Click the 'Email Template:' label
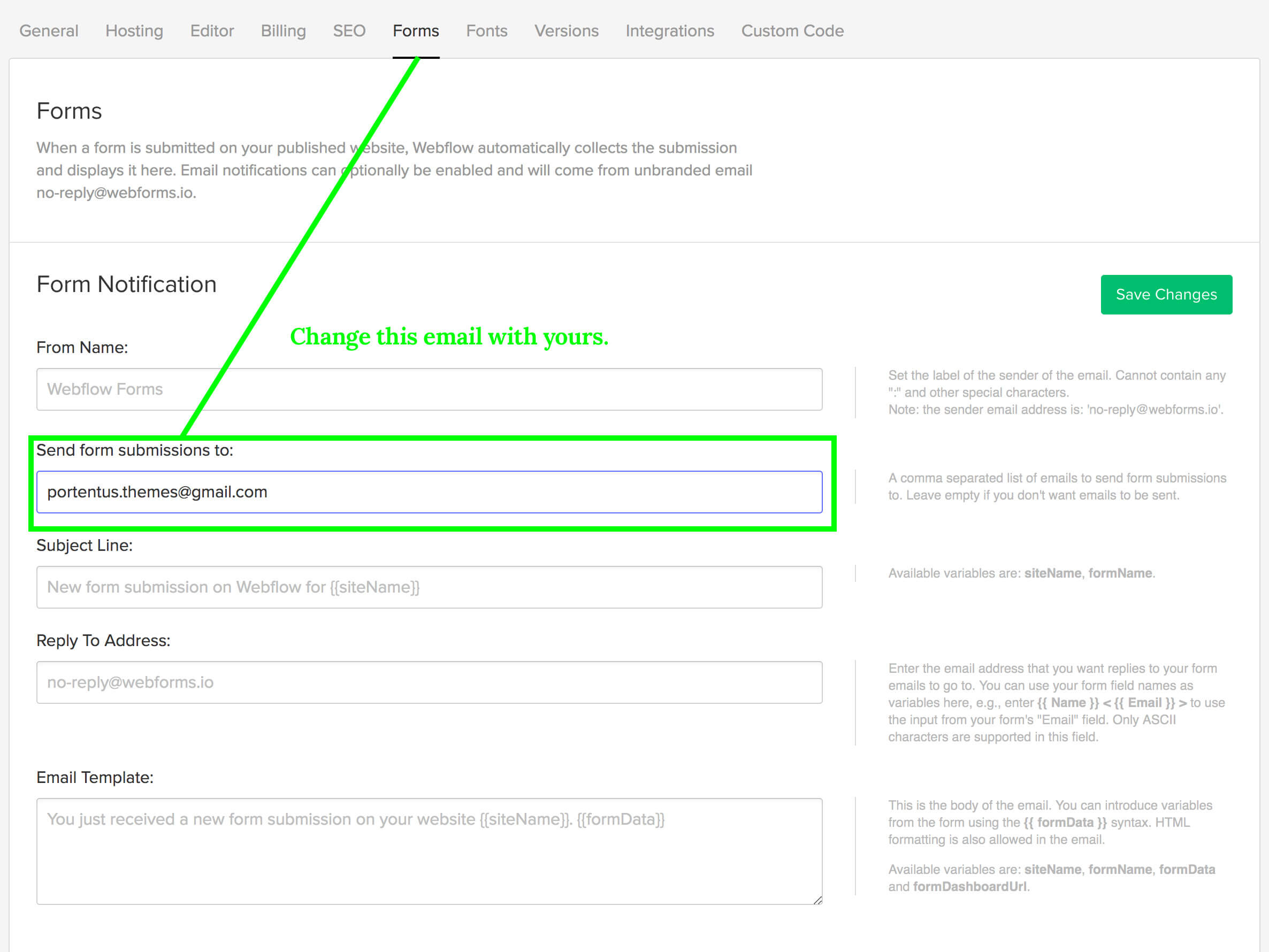This screenshot has height=952, width=1269. coord(95,778)
